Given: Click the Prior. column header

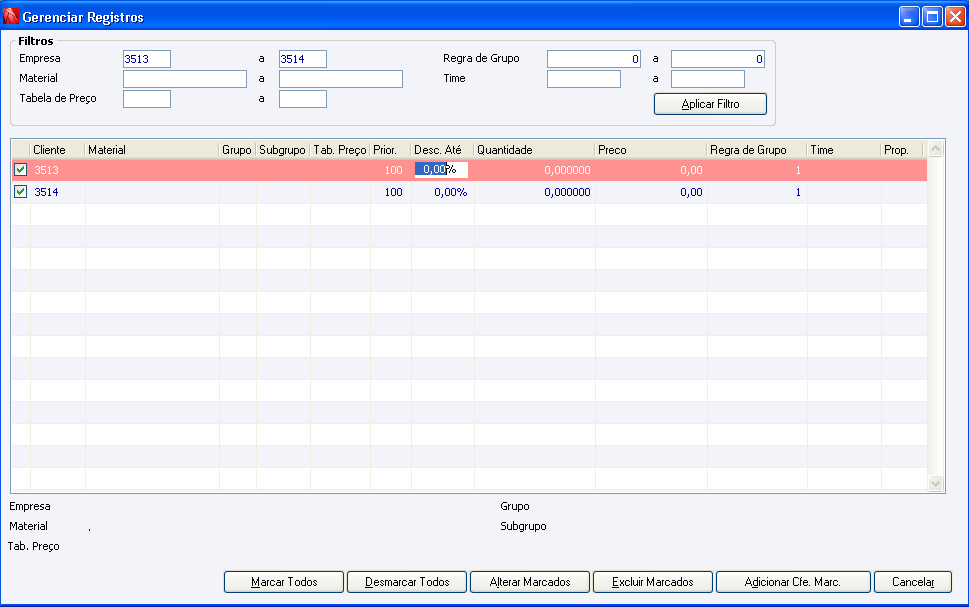Looking at the screenshot, I should pyautogui.click(x=391, y=150).
